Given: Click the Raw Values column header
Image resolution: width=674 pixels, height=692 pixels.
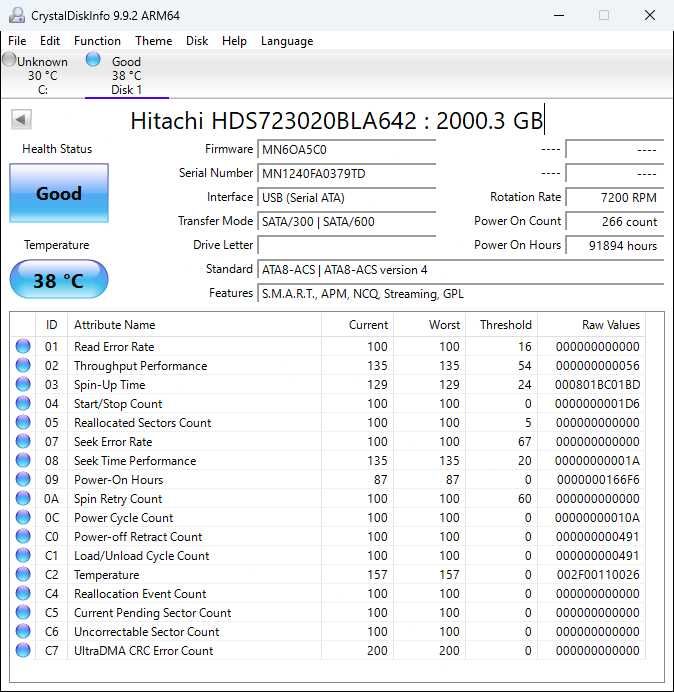Looking at the screenshot, I should pyautogui.click(x=591, y=325).
